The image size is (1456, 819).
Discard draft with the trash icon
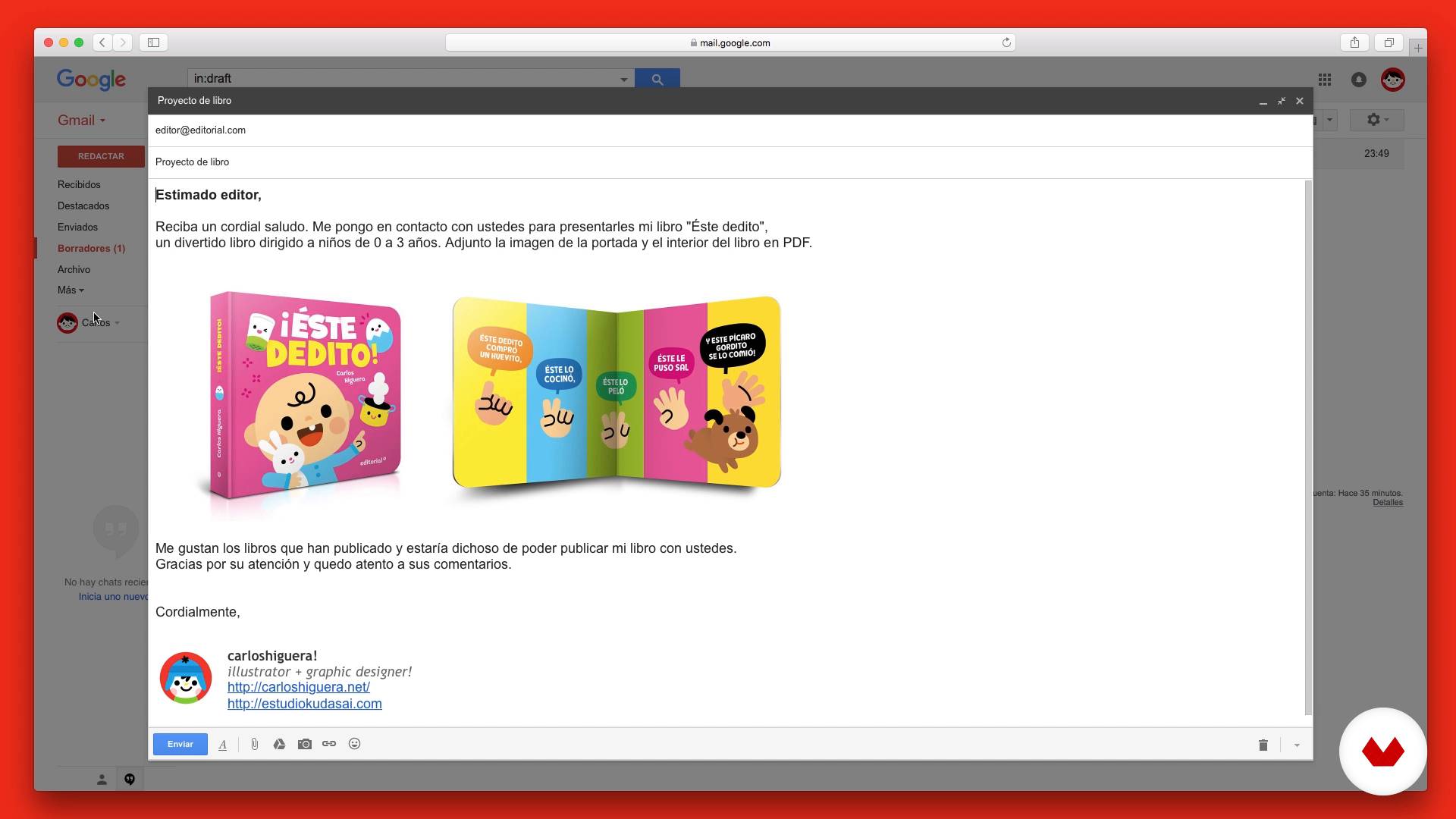click(x=1263, y=745)
